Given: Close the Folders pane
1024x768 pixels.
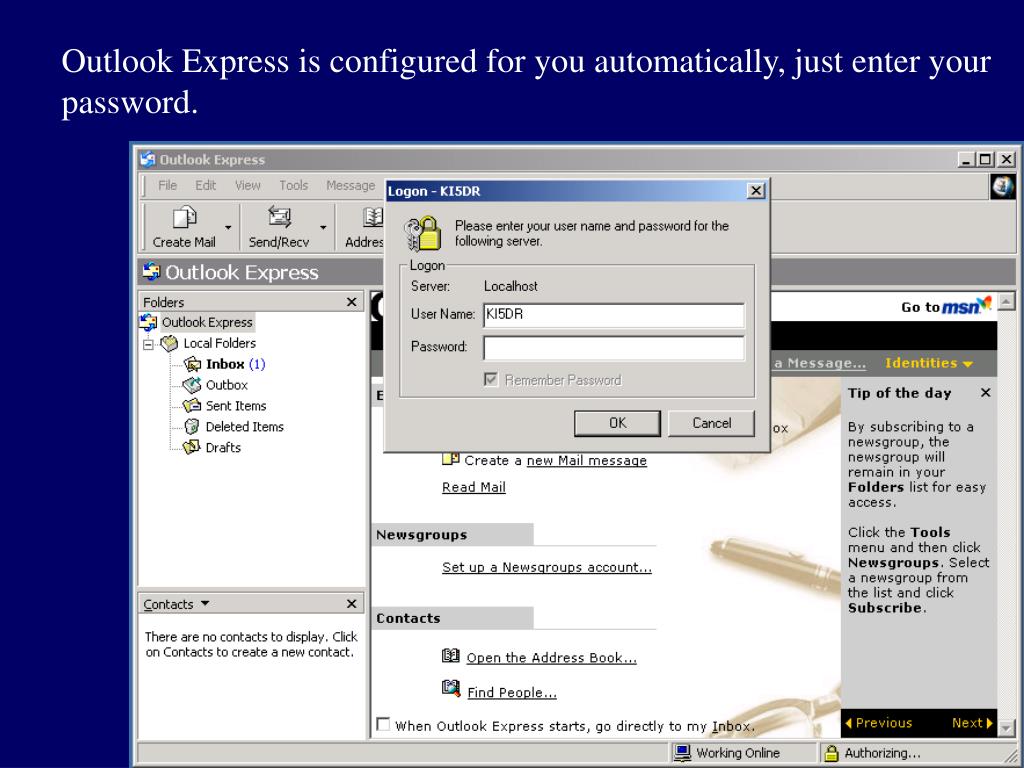Looking at the screenshot, I should 351,302.
